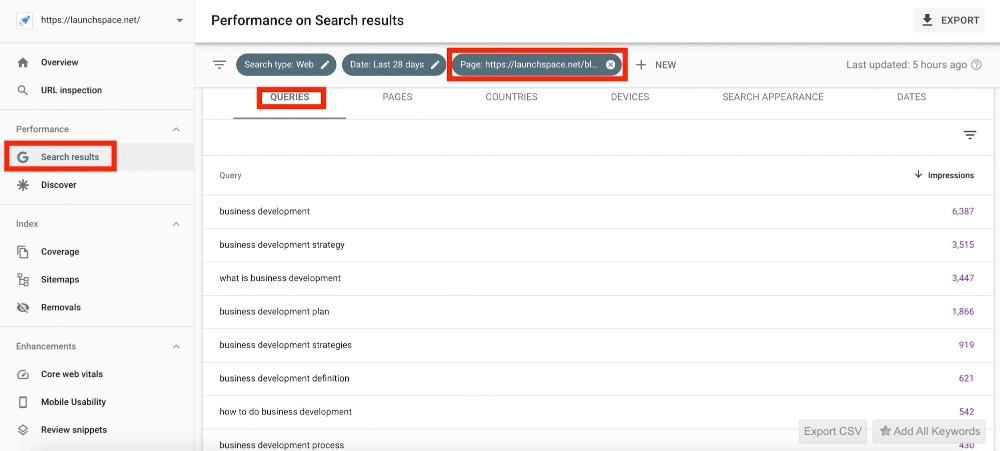The image size is (1000, 451).
Task: Click the Last updated help icon
Action: [x=976, y=64]
